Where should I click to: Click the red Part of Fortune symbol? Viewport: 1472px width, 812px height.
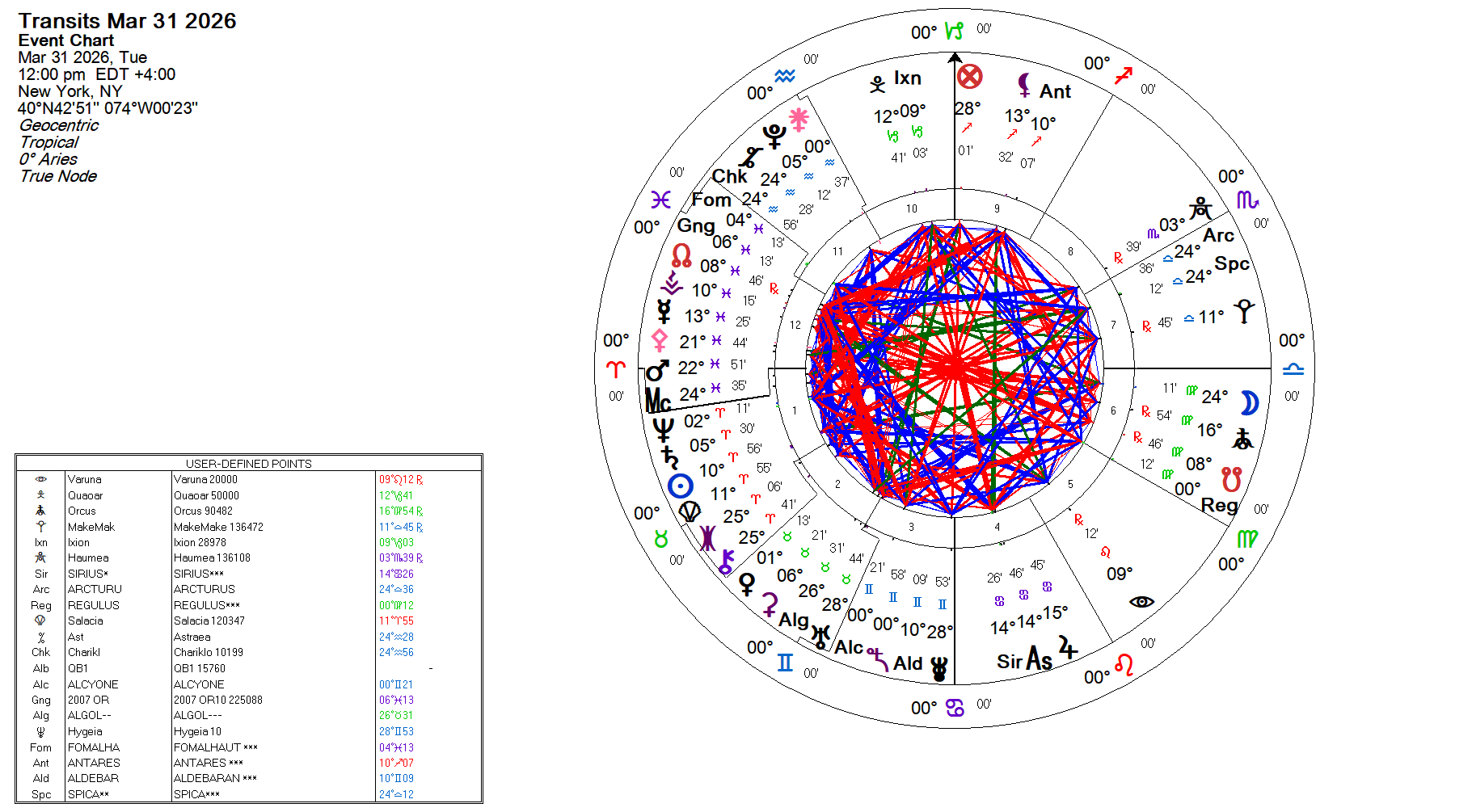[x=969, y=77]
